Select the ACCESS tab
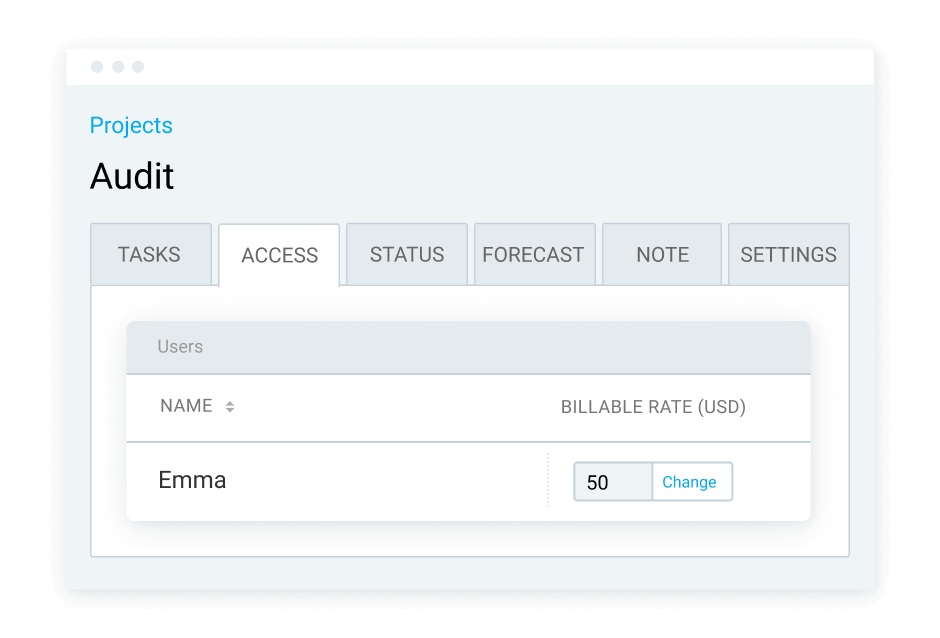The width and height of the screenshot is (940, 638). tap(278, 254)
